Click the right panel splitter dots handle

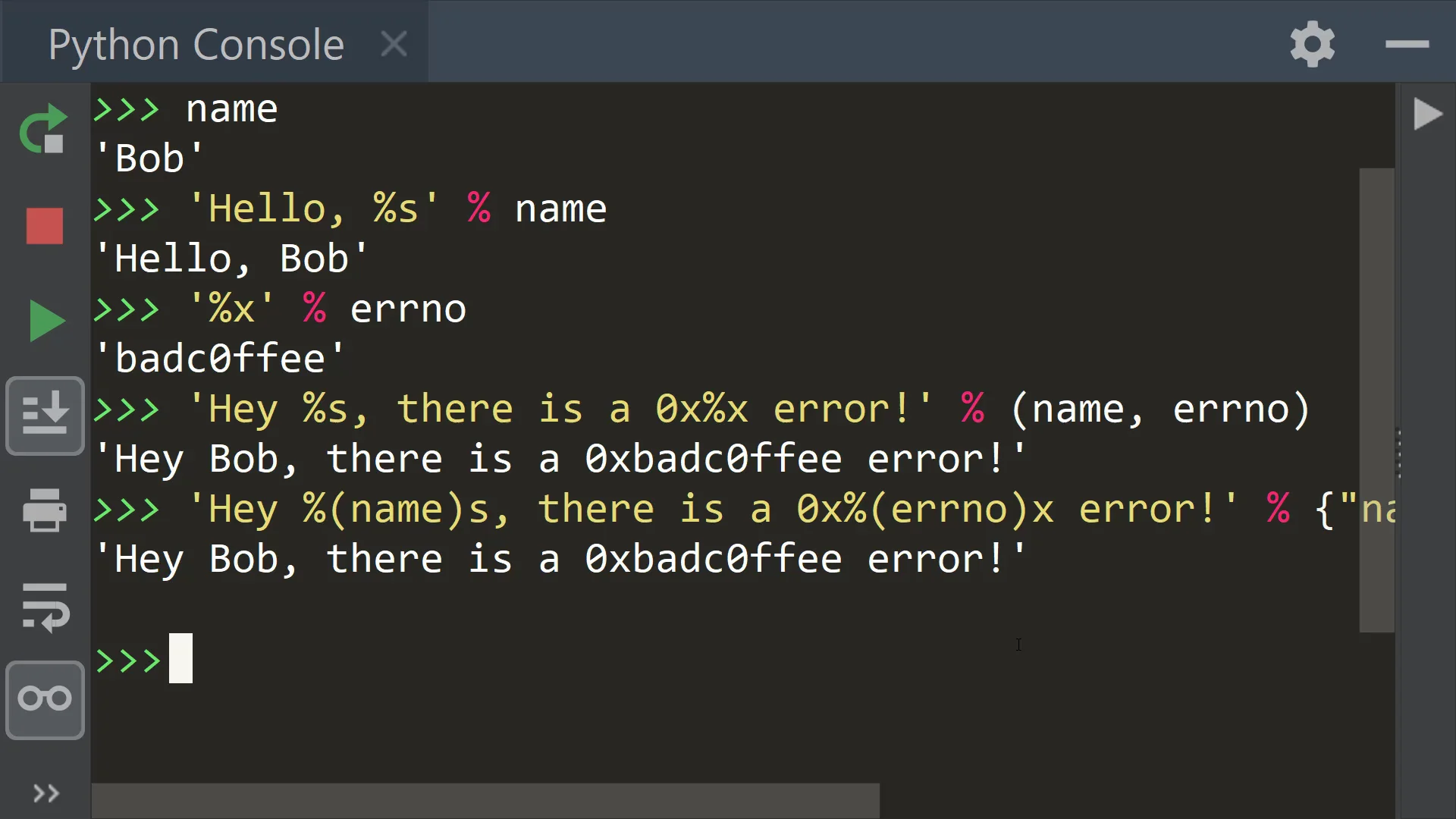[x=1398, y=453]
